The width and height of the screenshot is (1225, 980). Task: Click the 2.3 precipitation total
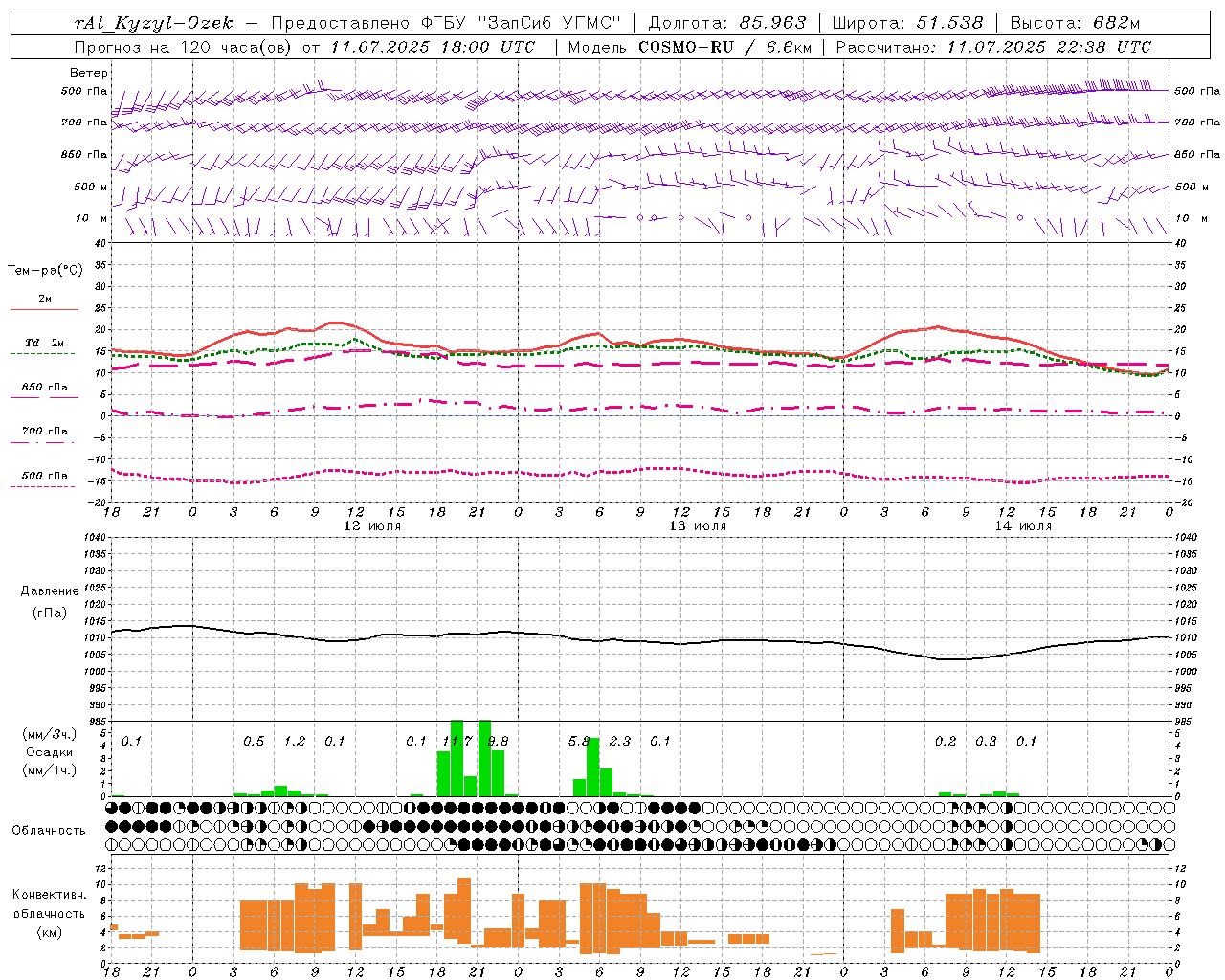coord(620,741)
